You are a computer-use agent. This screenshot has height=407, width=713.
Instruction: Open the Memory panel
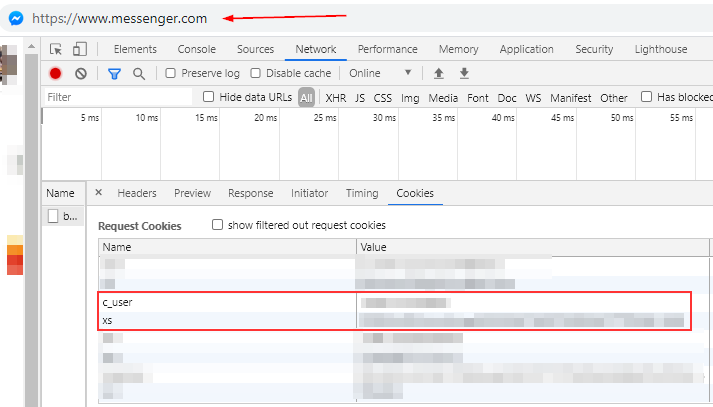[x=458, y=49]
